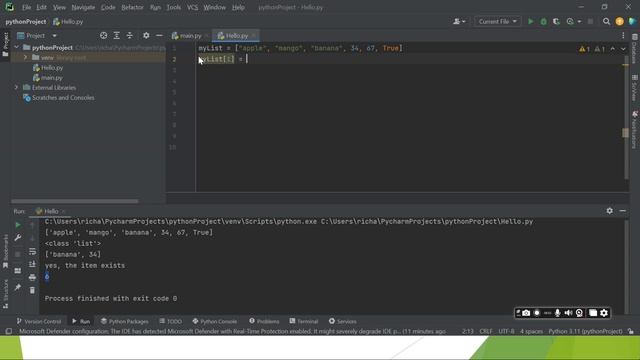Screen dimensions: 640x360
Task: Open the recorder settings gear
Action: [x=604, y=313]
